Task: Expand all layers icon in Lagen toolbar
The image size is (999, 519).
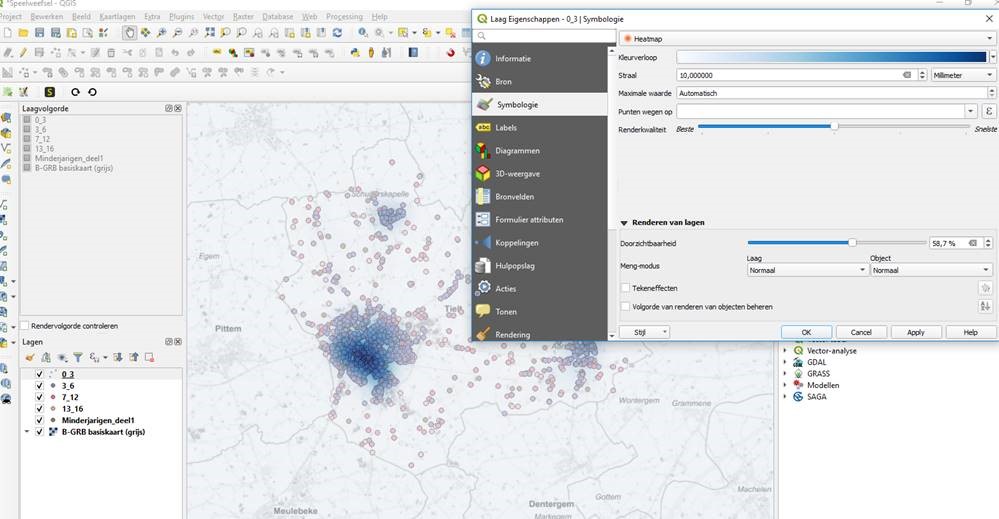Action: (x=118, y=358)
